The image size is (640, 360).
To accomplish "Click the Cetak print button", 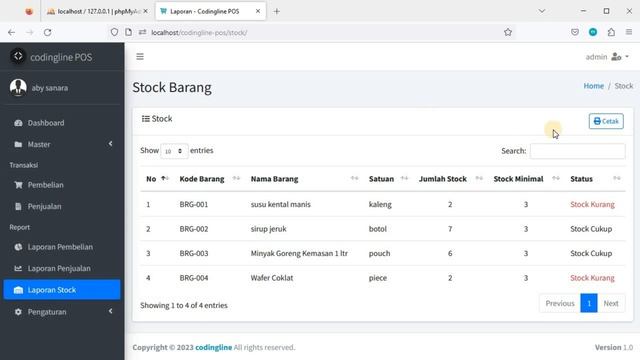I will point(606,121).
